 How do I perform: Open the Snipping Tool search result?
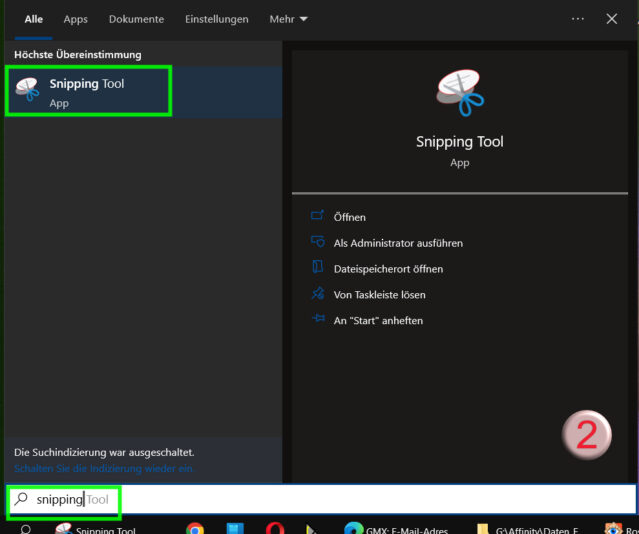(88, 92)
